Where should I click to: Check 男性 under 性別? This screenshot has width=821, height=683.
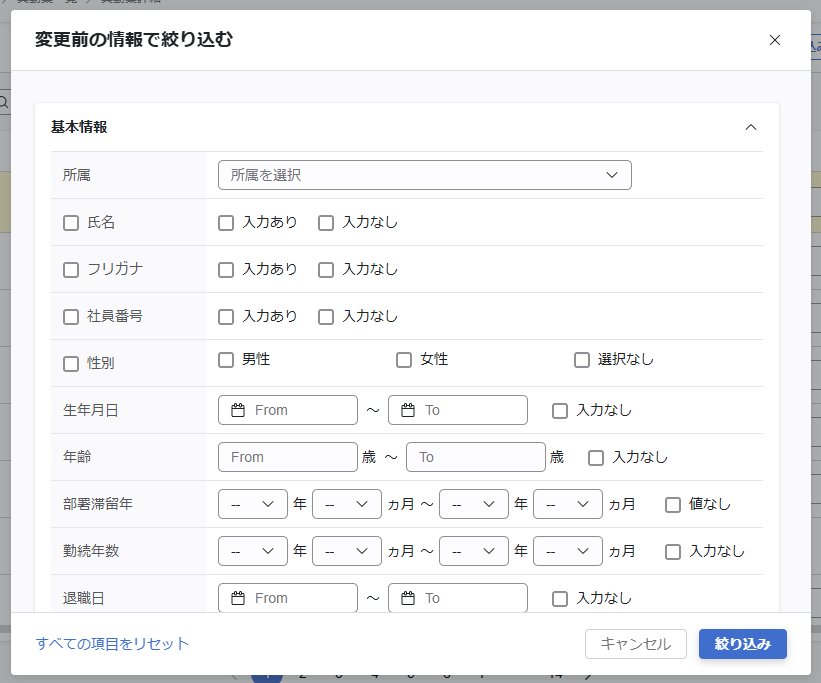(x=226, y=359)
